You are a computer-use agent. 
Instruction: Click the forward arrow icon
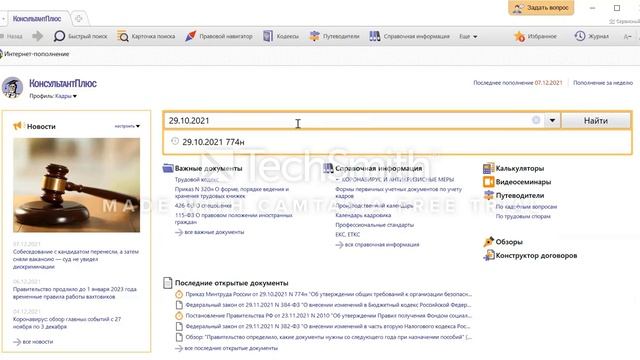pyautogui.click(x=38, y=36)
